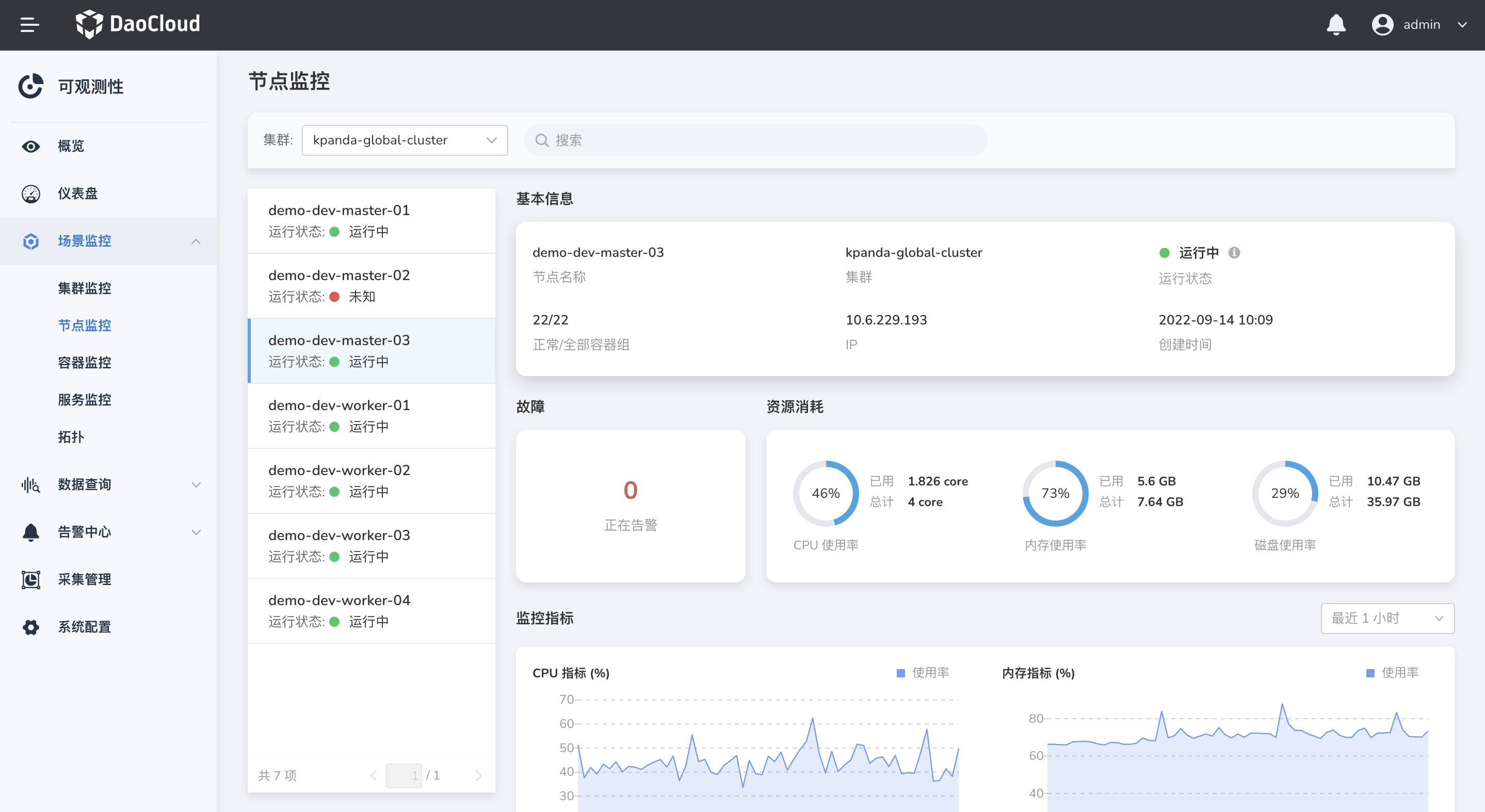Screen dimensions: 1485x812
Task: Focus the 搜索 search field
Action: coord(755,140)
